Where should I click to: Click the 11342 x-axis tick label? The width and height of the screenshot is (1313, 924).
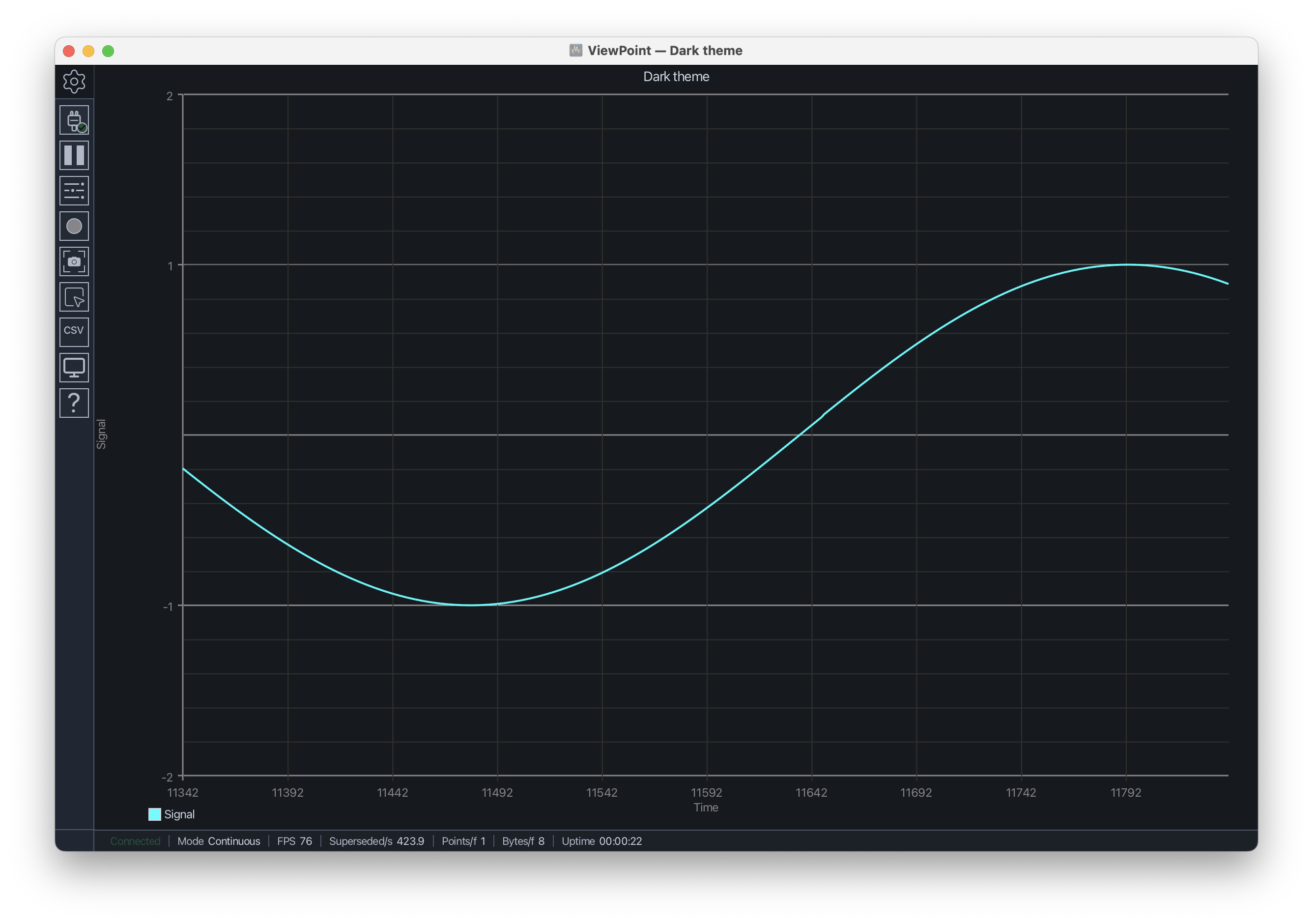[x=183, y=793]
